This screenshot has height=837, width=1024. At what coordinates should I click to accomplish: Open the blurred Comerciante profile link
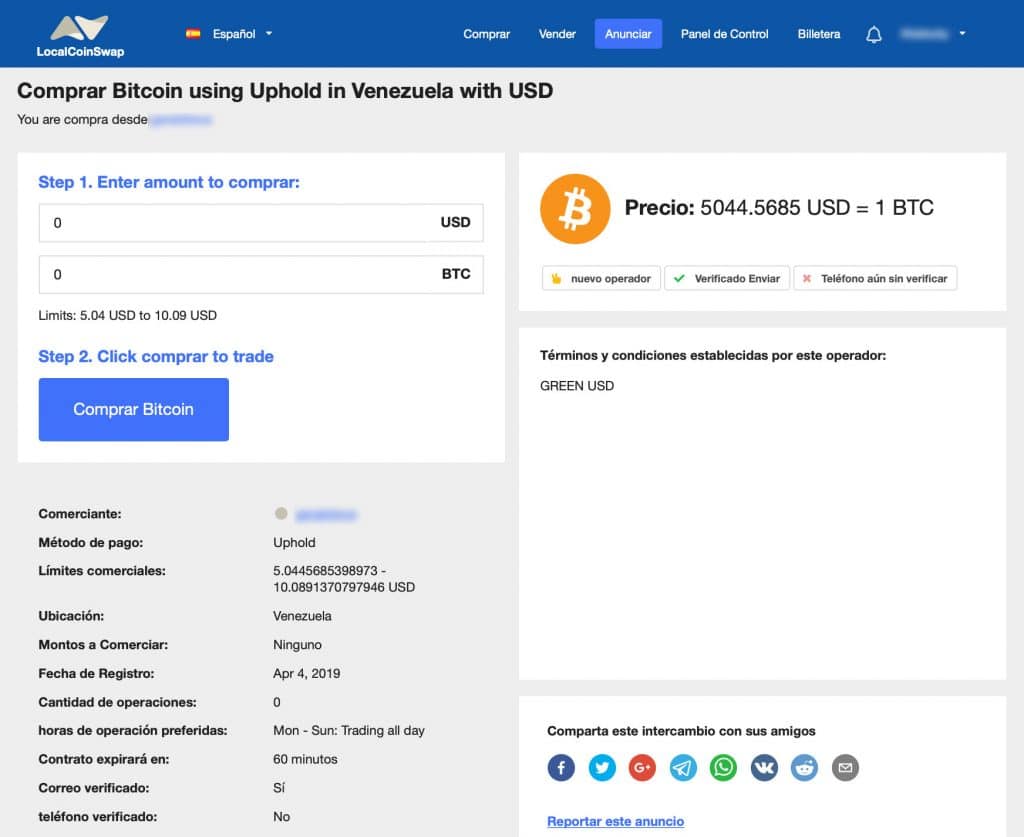(x=325, y=515)
